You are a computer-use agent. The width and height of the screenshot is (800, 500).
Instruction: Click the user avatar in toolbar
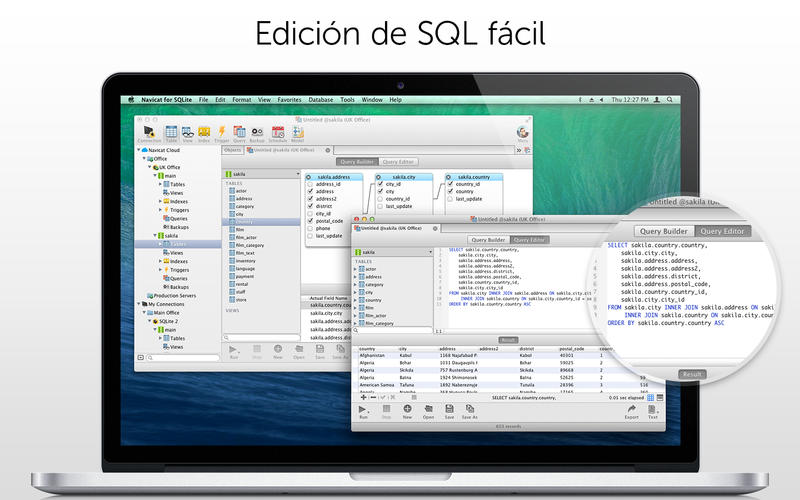click(522, 133)
